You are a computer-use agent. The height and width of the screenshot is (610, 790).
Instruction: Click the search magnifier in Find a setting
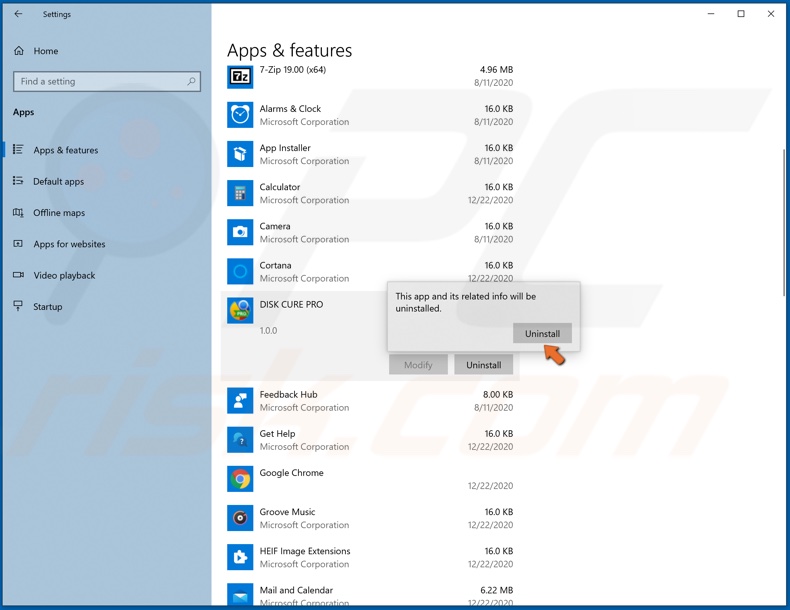pos(191,81)
